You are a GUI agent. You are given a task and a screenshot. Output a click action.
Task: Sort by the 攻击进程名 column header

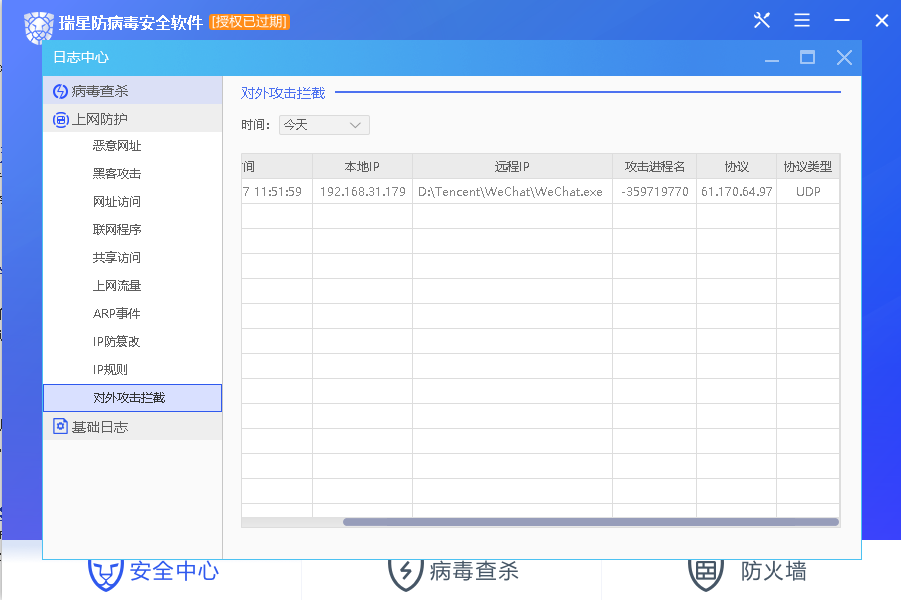(x=654, y=167)
